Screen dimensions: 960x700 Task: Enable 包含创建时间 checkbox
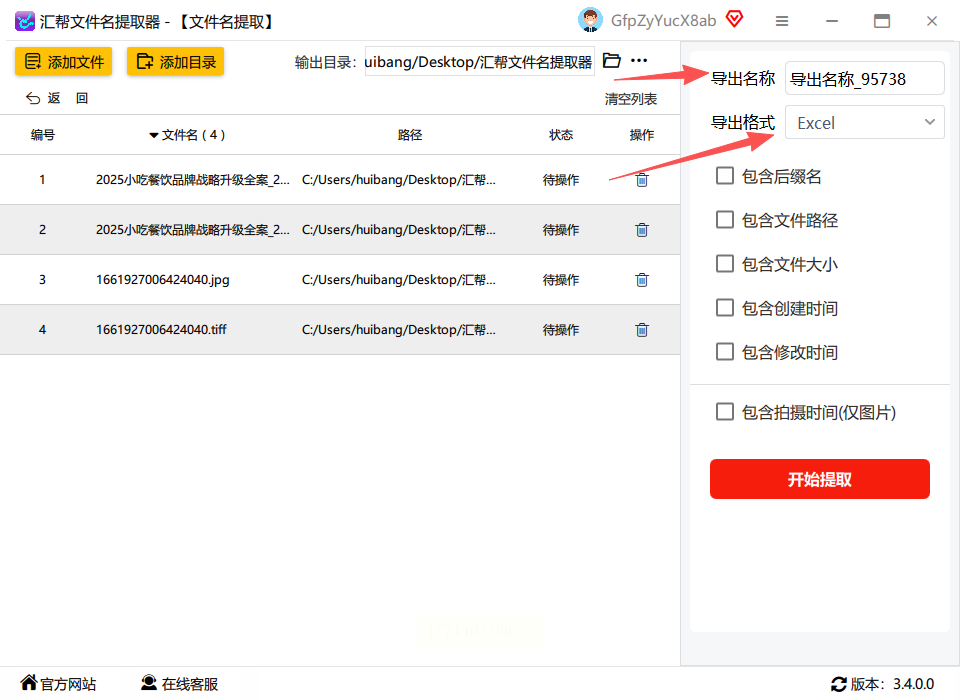(725, 308)
